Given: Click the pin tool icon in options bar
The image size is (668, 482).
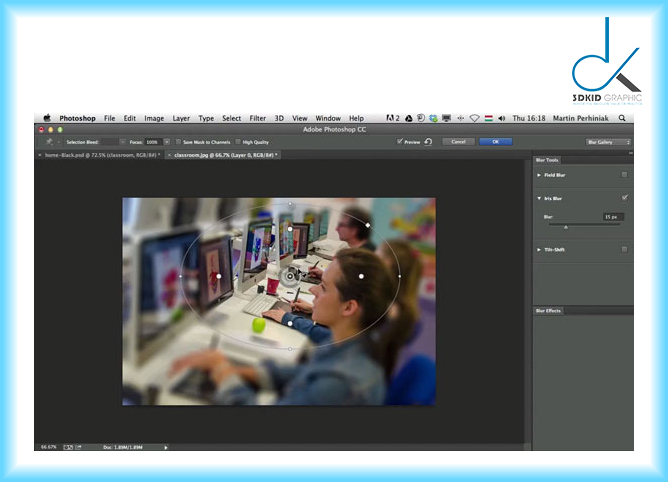Looking at the screenshot, I should coord(49,142).
